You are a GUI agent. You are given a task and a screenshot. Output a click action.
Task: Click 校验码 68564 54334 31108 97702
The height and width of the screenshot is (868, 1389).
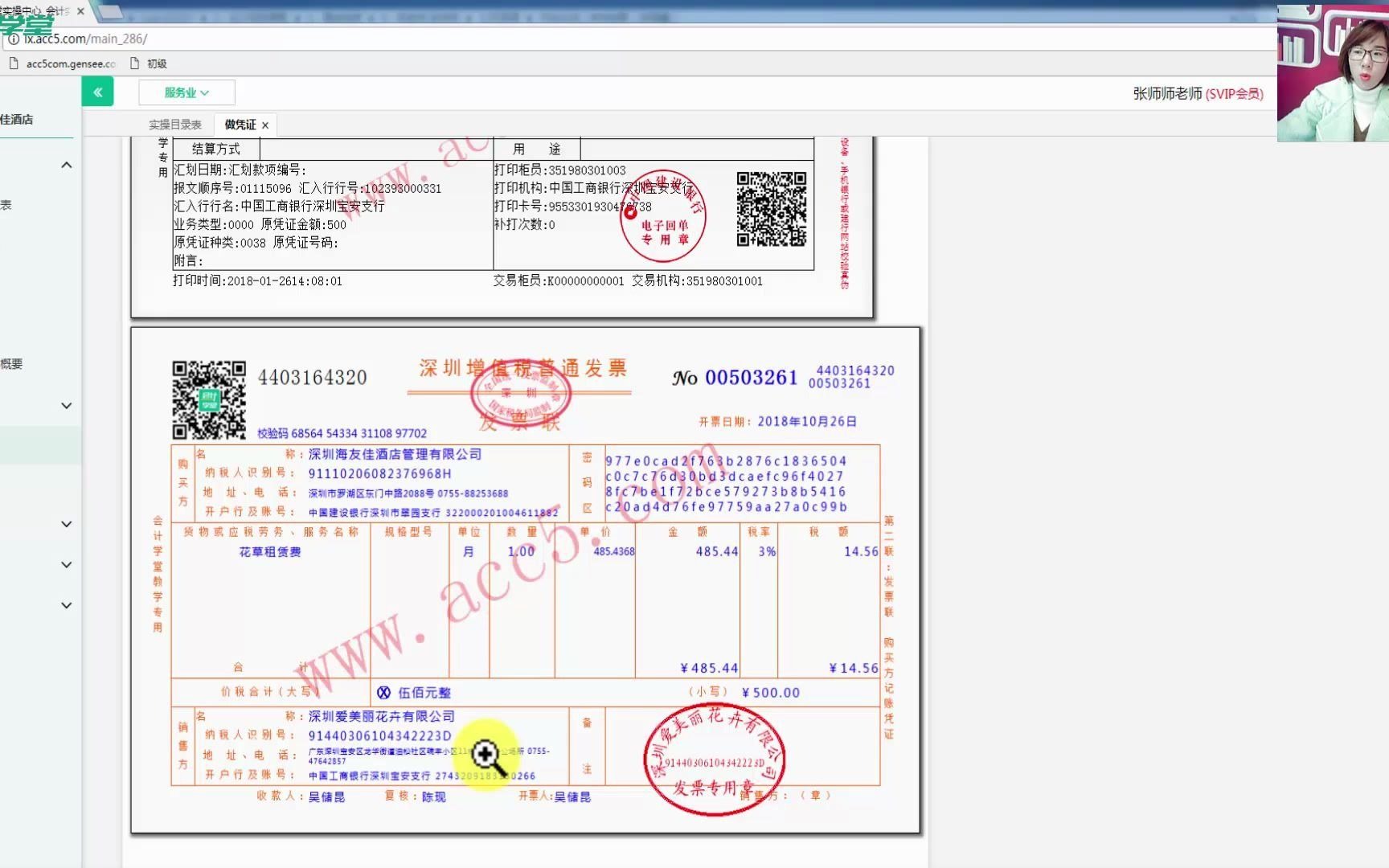(342, 433)
